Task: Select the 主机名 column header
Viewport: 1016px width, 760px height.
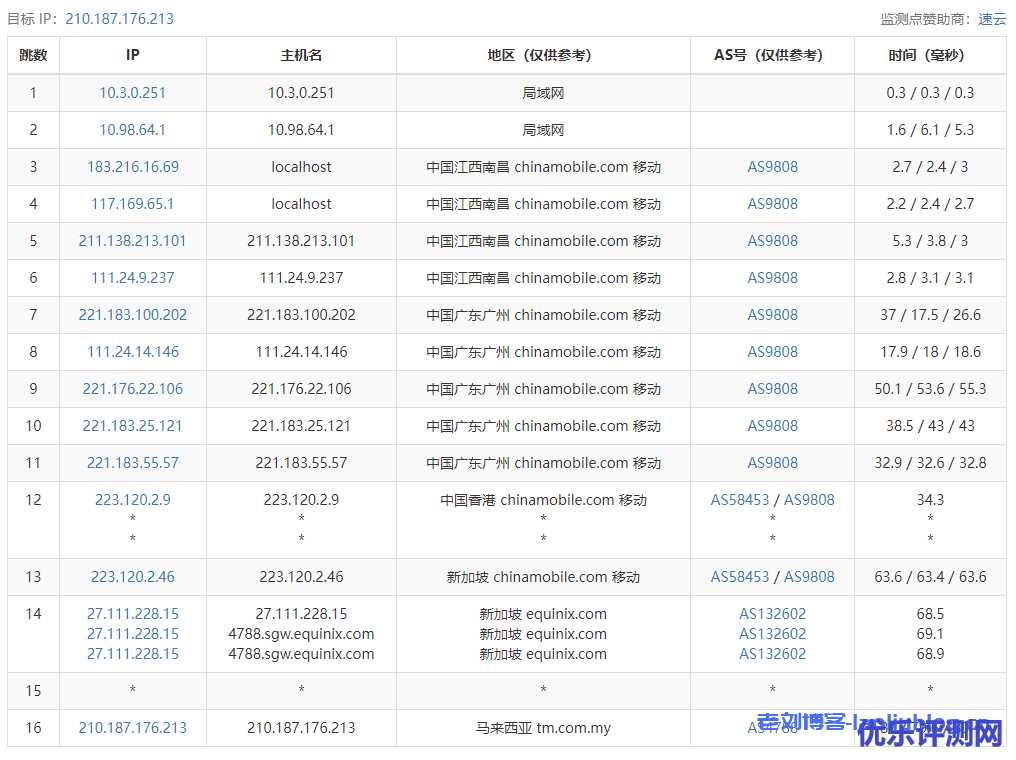Action: click(x=301, y=56)
